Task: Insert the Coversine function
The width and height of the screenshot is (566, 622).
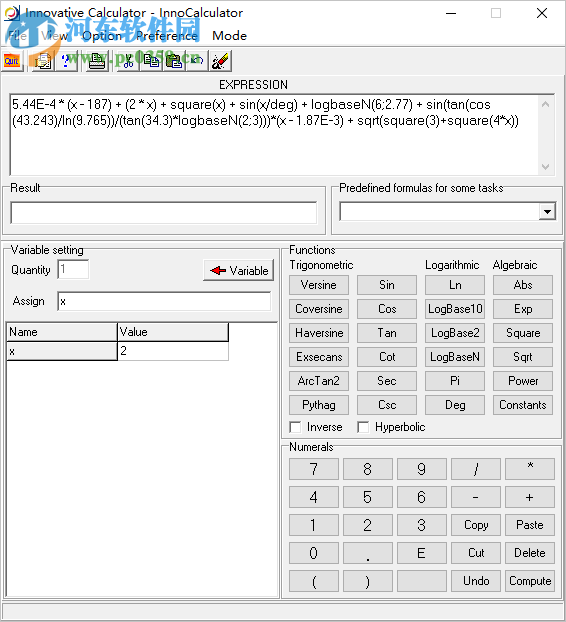Action: click(x=319, y=309)
